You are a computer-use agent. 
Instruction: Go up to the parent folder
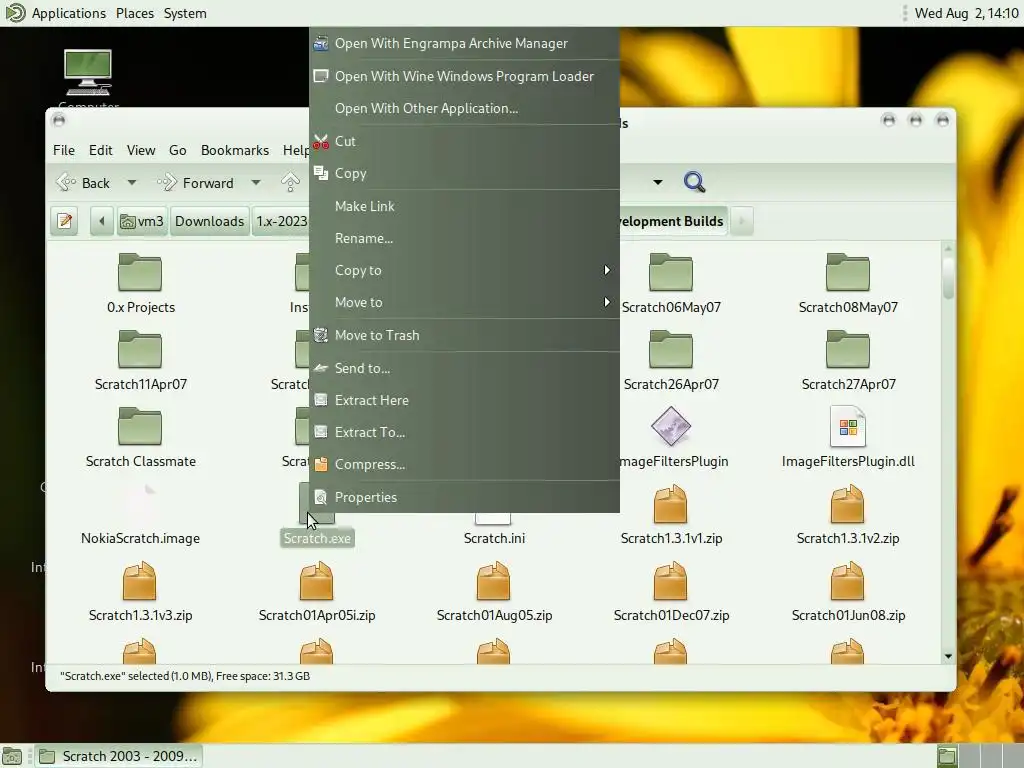click(290, 182)
